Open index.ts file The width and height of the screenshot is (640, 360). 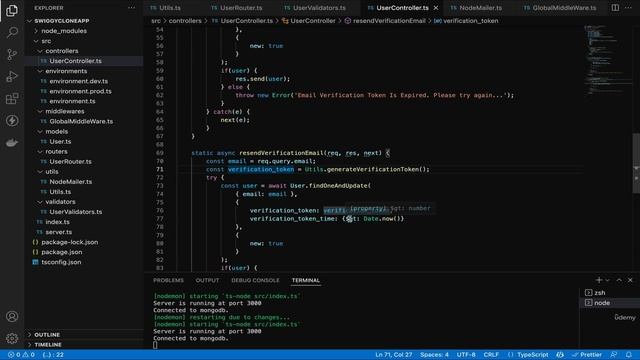pos(58,222)
